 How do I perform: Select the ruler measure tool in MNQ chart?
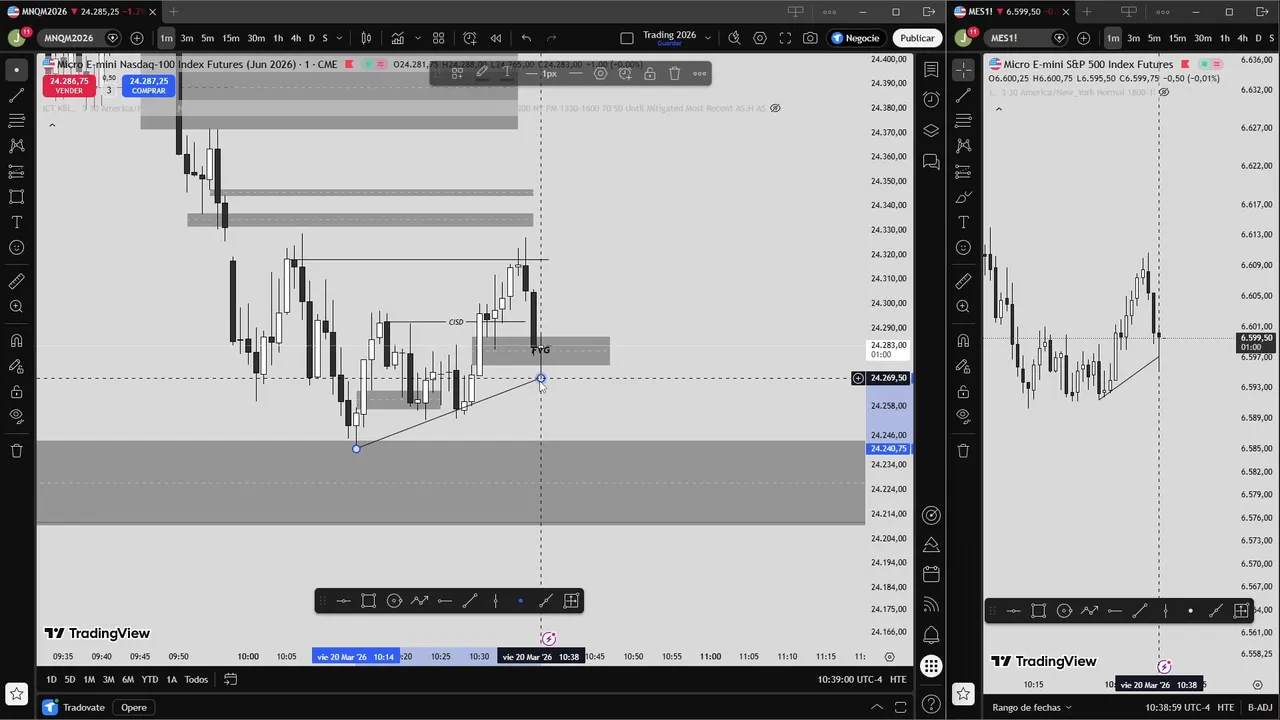[16, 282]
